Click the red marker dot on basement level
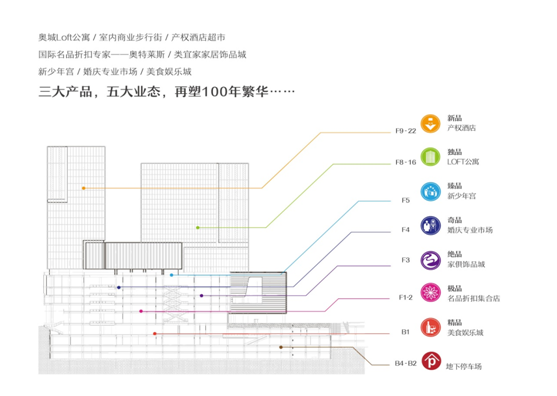The width and height of the screenshot is (557, 396). click(155, 334)
